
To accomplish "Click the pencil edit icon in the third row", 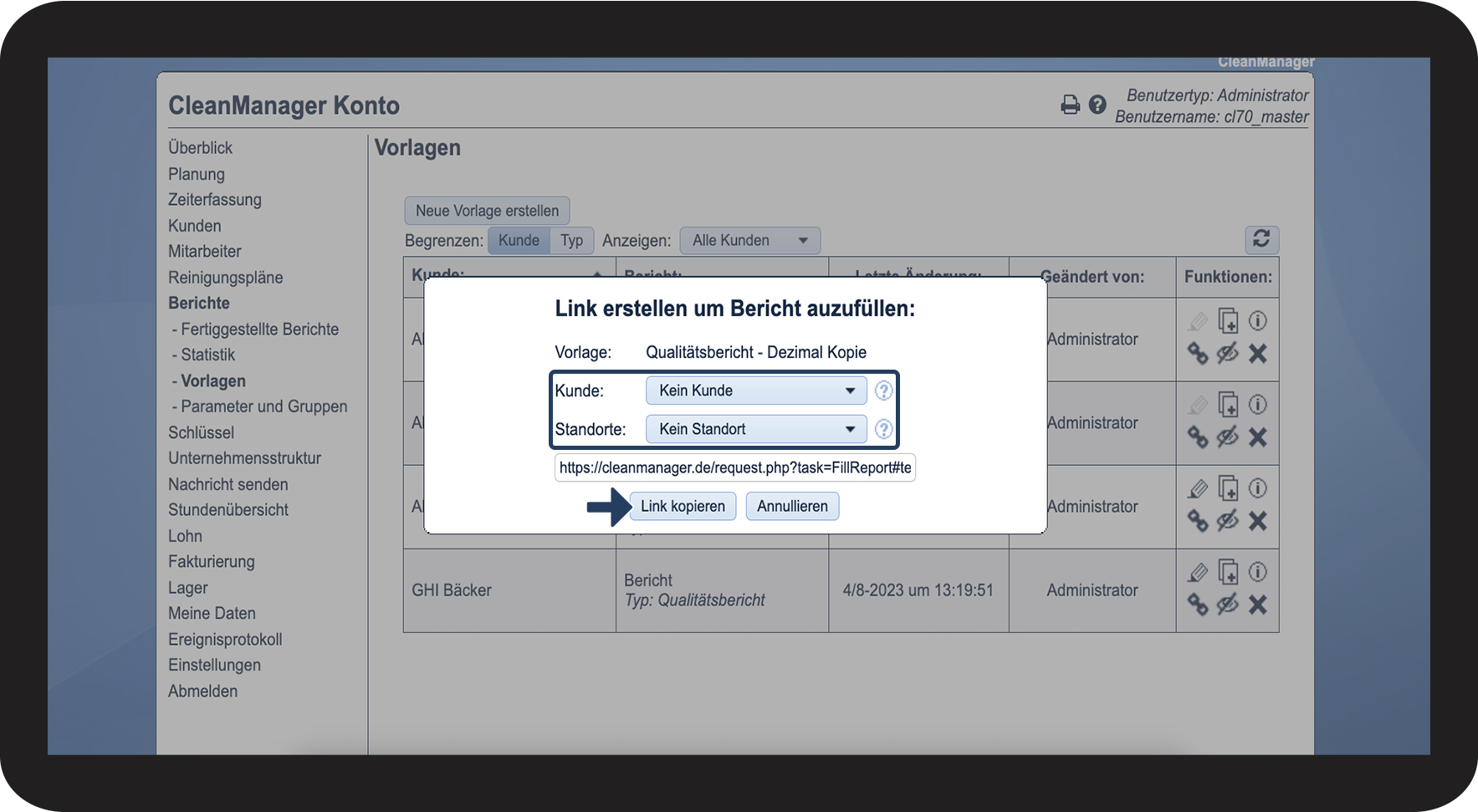I will (x=1198, y=489).
